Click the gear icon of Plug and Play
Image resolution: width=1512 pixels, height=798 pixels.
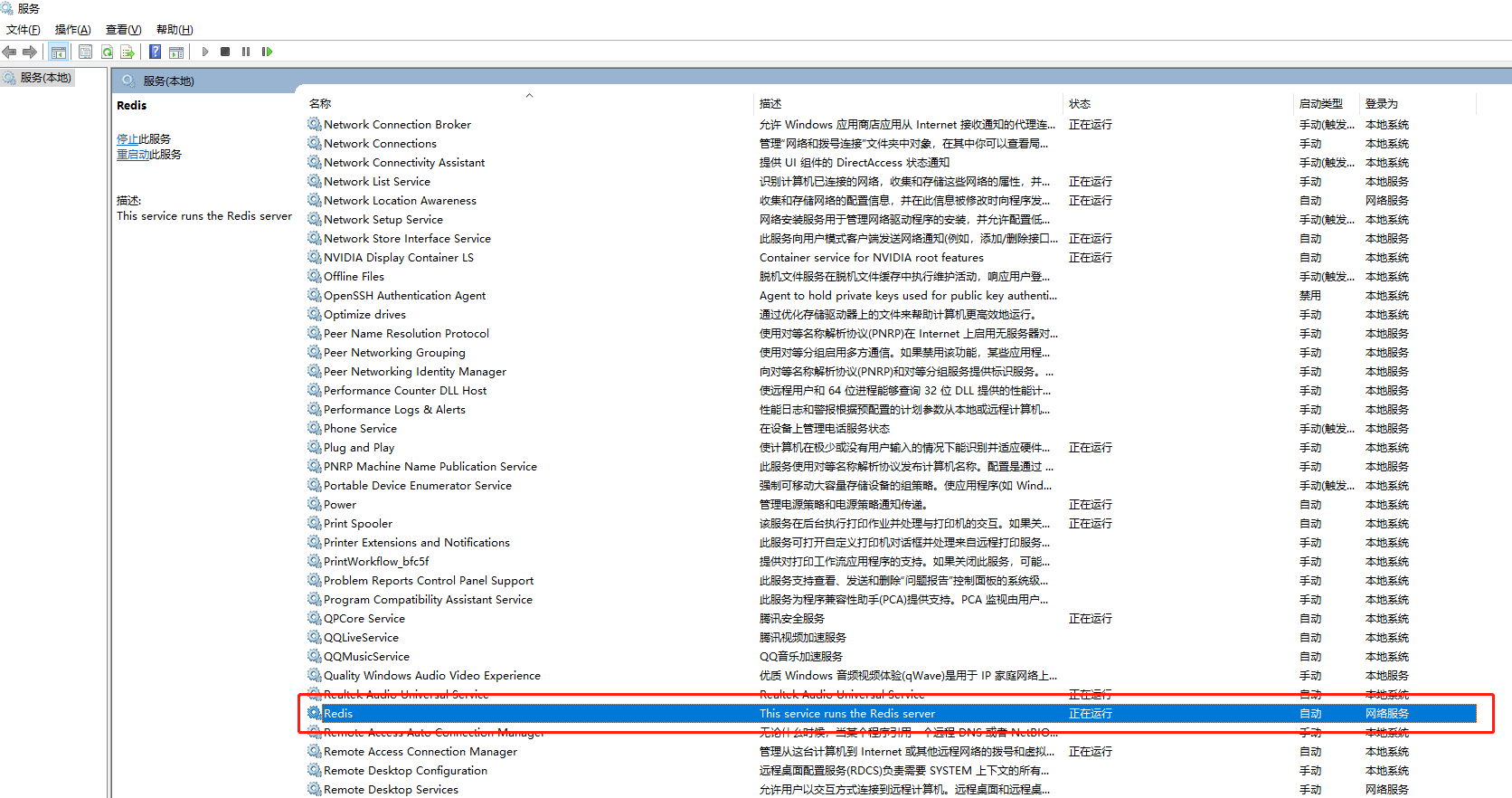click(315, 447)
